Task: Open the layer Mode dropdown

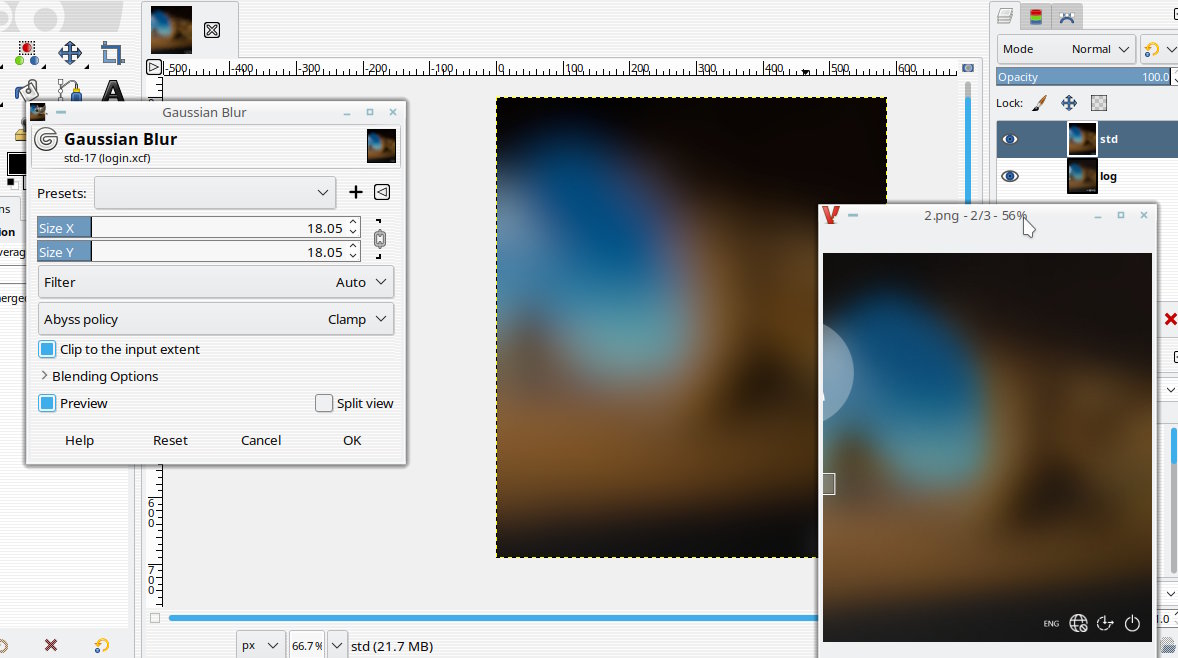Action: pos(1066,49)
